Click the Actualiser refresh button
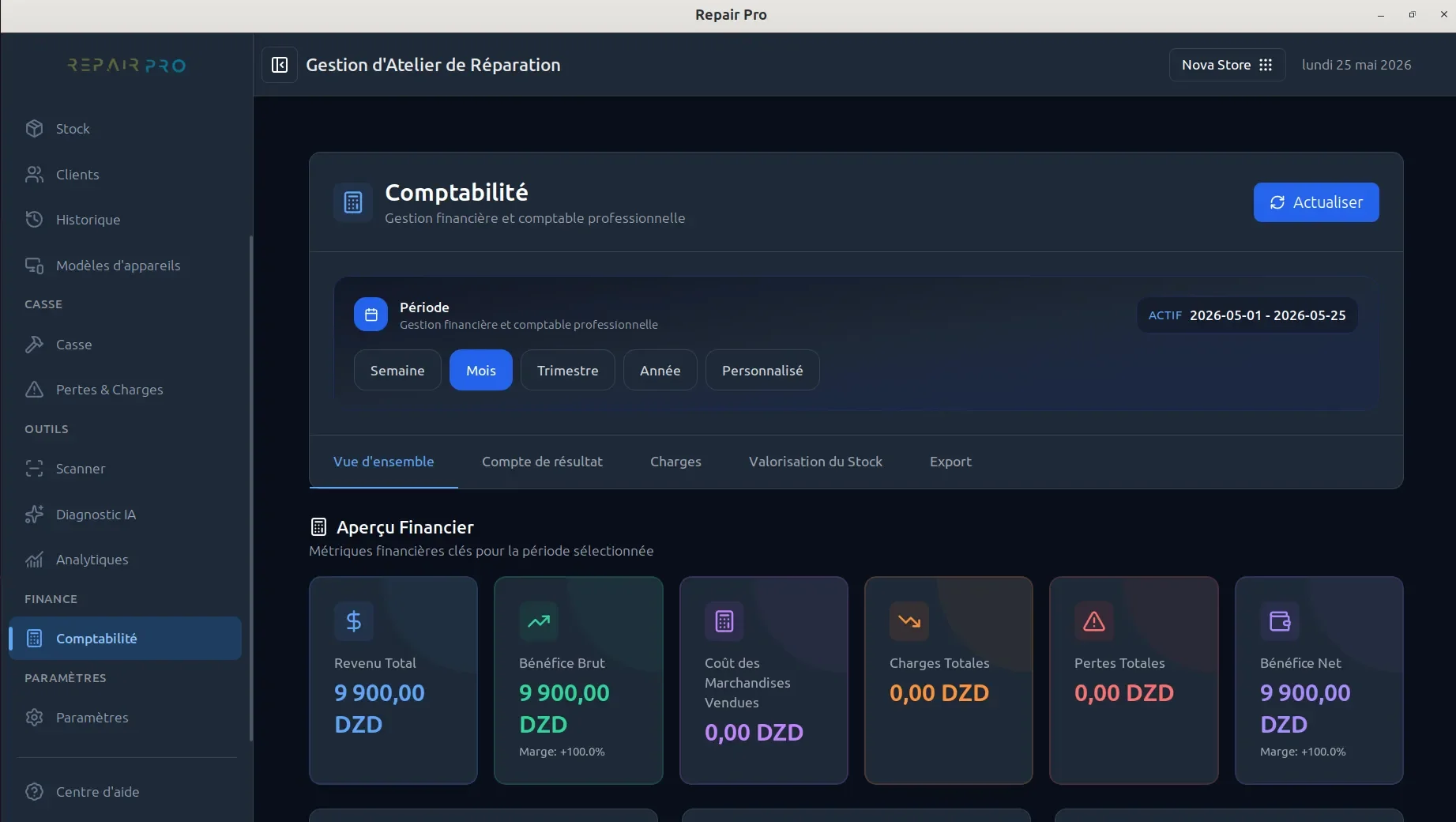Image resolution: width=1456 pixels, height=822 pixels. pyautogui.click(x=1316, y=202)
